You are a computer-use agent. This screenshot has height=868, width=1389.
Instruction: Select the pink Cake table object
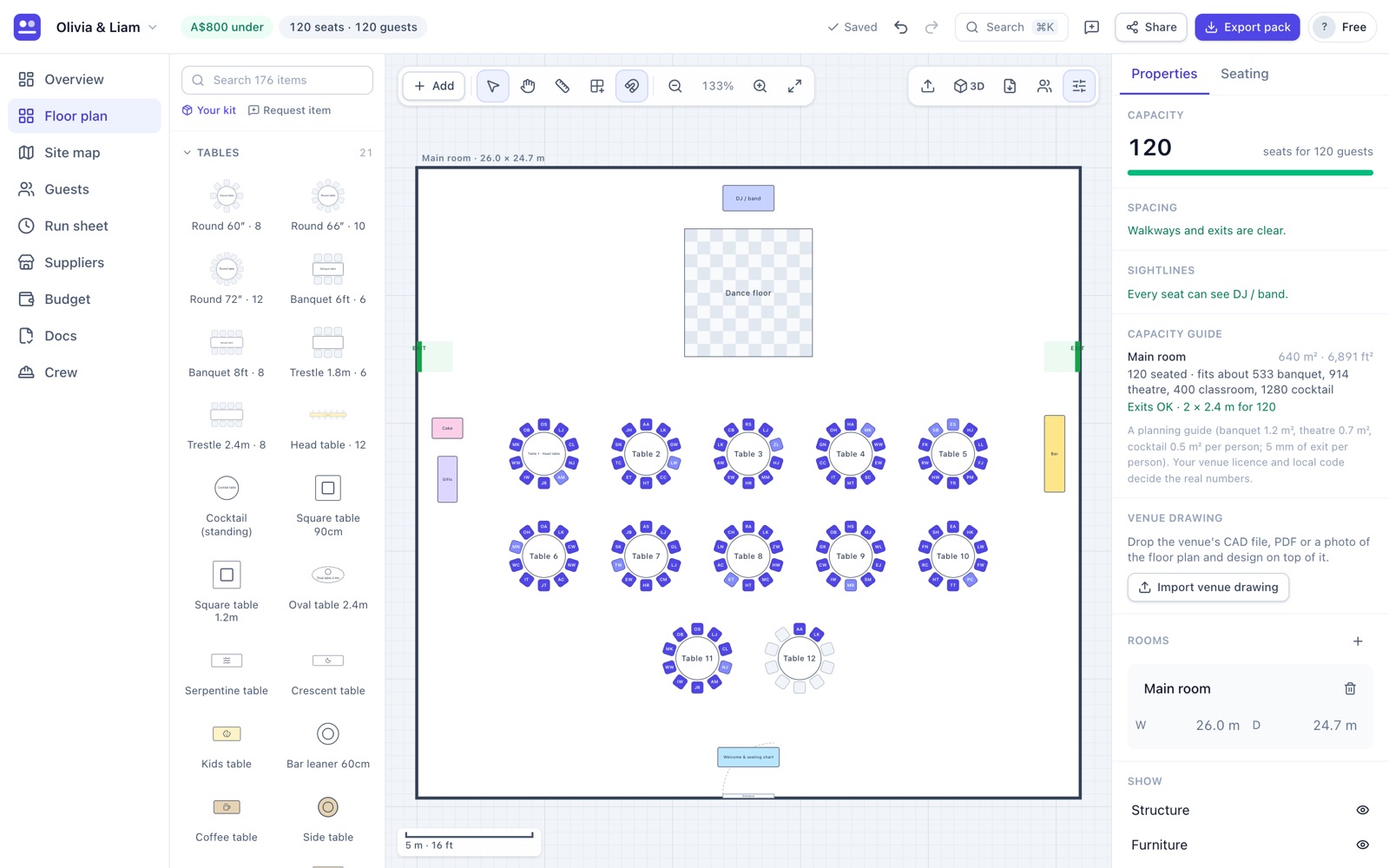[x=447, y=428]
